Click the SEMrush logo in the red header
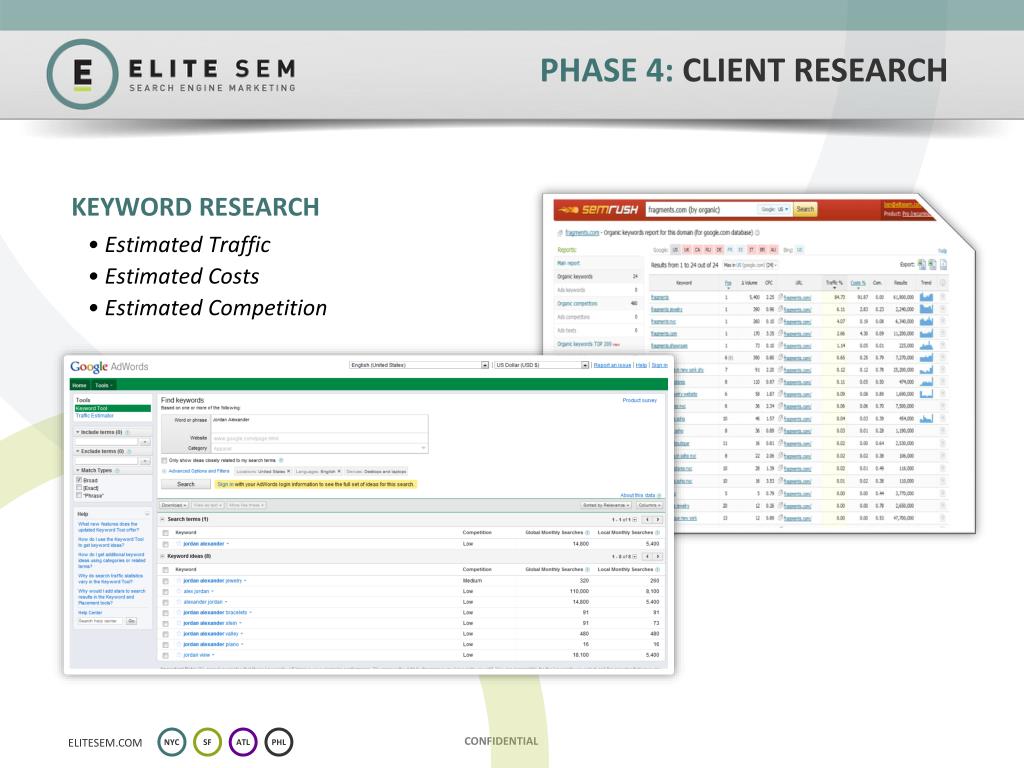 [599, 209]
